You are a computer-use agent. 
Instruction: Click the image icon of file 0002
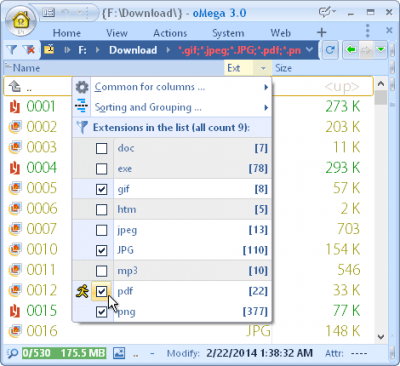coord(15,127)
